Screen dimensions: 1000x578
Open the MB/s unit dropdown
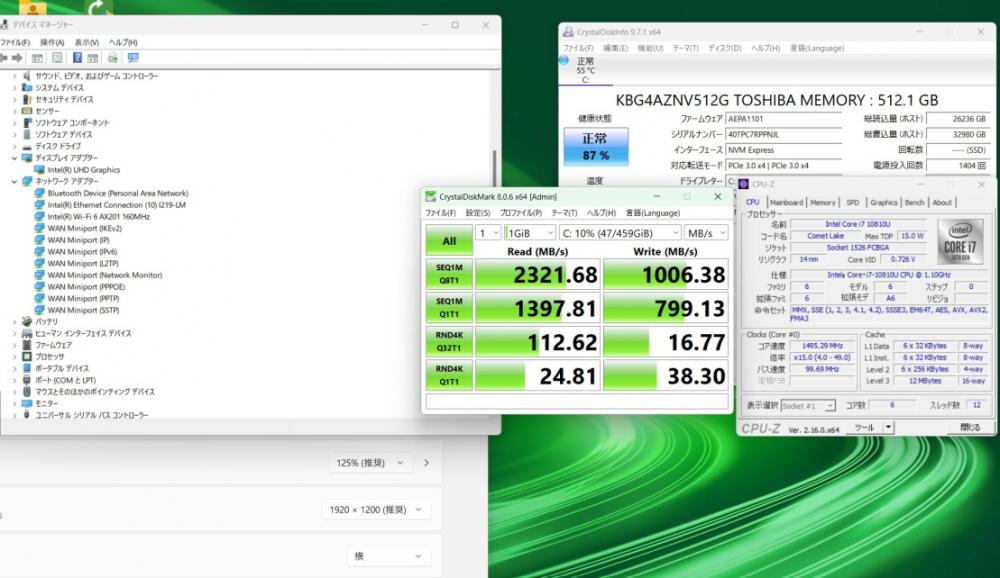[707, 233]
